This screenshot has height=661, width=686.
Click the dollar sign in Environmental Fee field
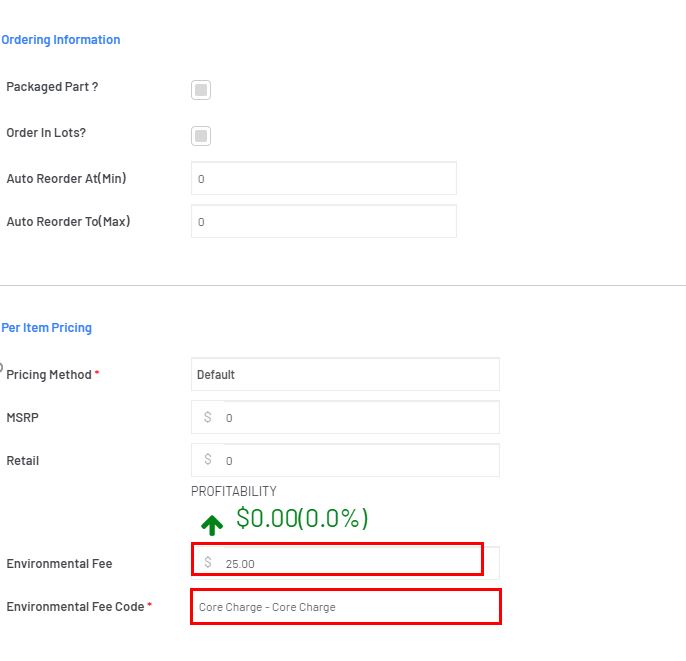point(208,562)
